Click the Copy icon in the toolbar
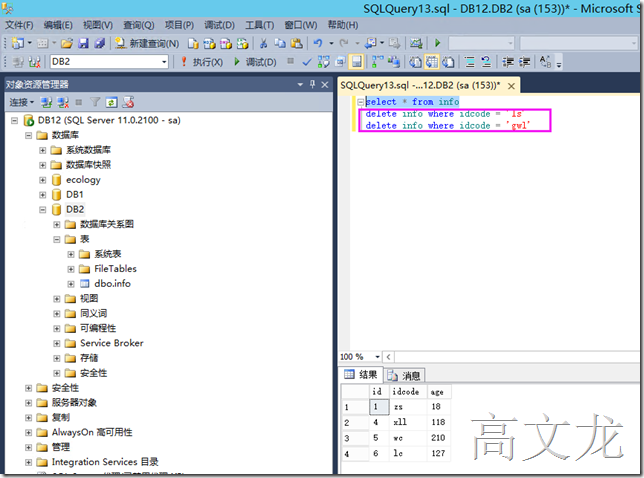The image size is (644, 478). click(x=280, y=44)
